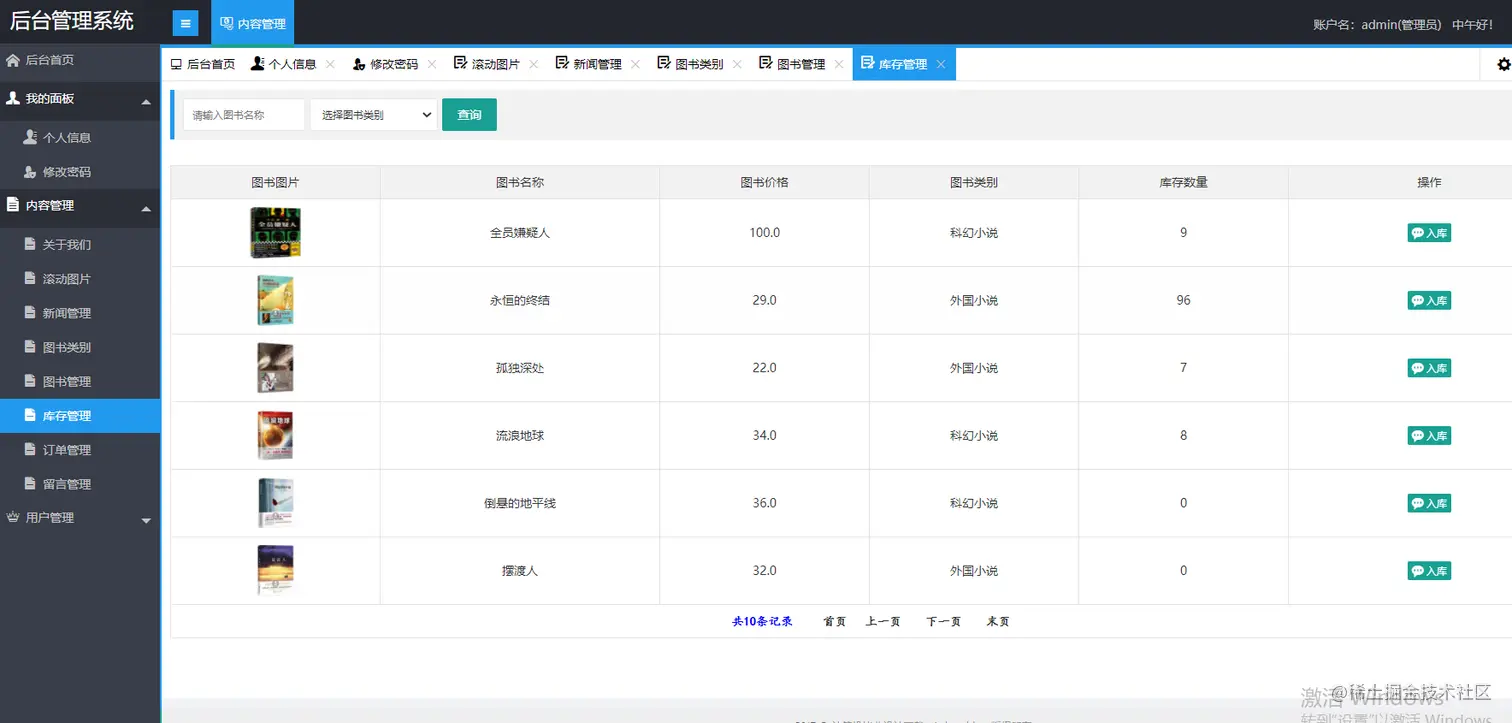Click the hamburger menu toggle icon
The image size is (1512, 723).
(x=185, y=23)
